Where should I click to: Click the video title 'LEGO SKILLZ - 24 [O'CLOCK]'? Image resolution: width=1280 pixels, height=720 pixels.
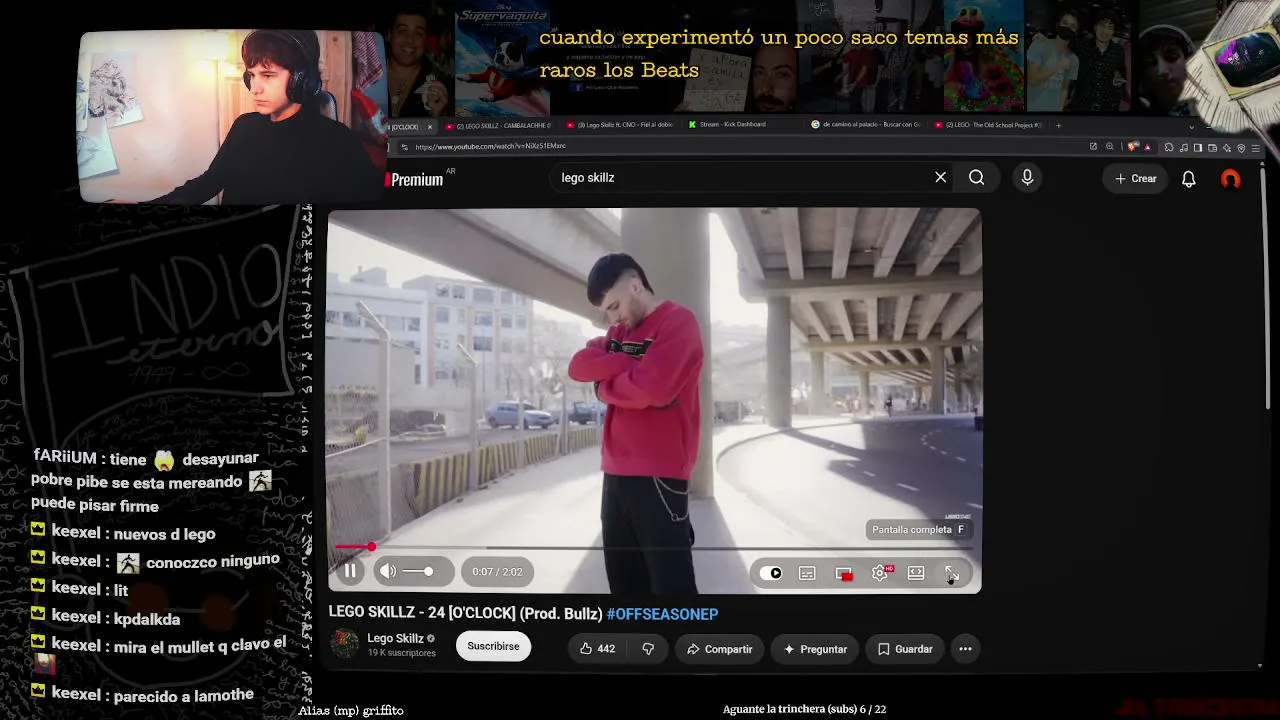pyautogui.click(x=465, y=614)
